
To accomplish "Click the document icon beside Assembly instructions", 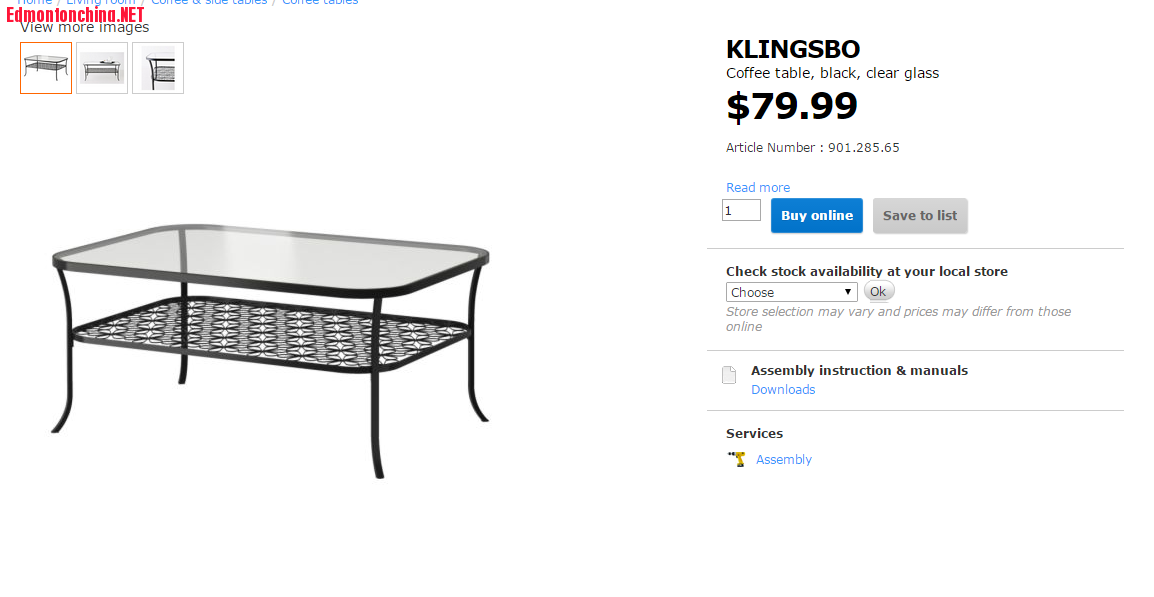I will (729, 375).
